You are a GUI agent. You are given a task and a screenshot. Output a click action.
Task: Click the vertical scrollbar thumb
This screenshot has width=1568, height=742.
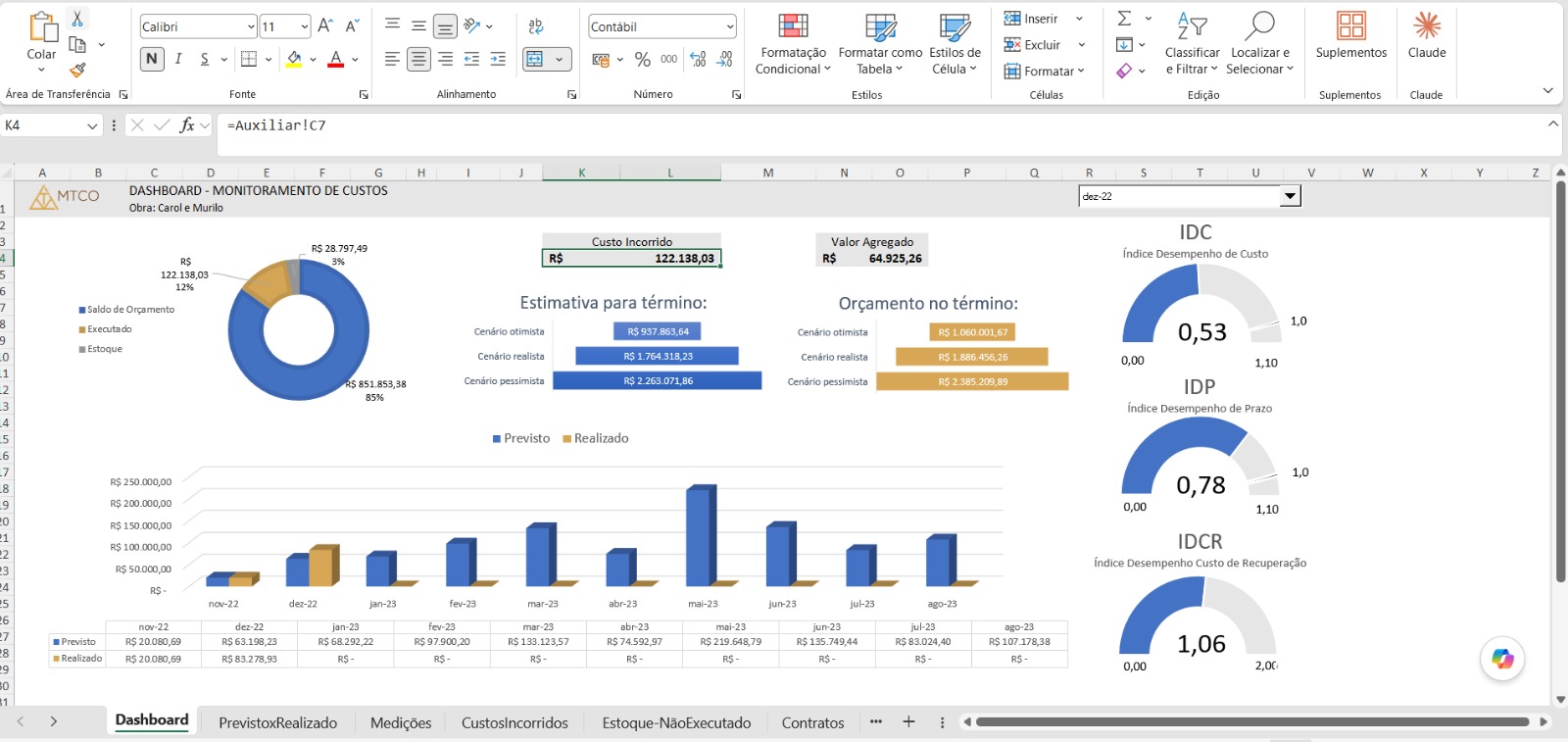pyautogui.click(x=1560, y=382)
